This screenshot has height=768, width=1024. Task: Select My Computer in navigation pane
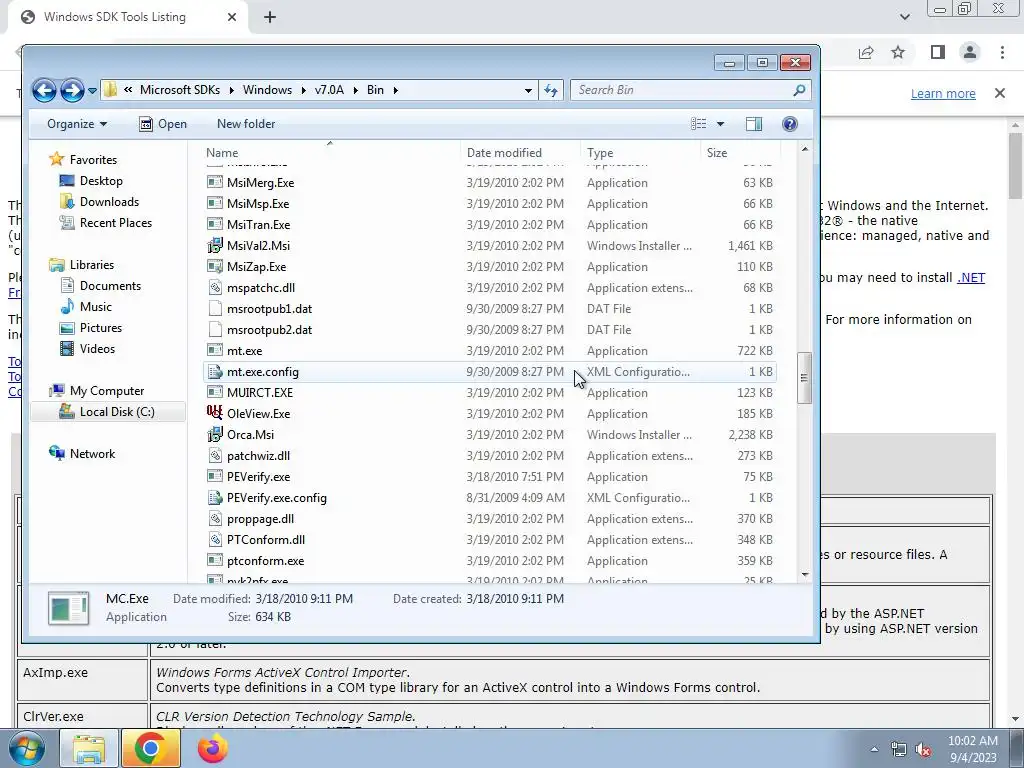point(106,391)
